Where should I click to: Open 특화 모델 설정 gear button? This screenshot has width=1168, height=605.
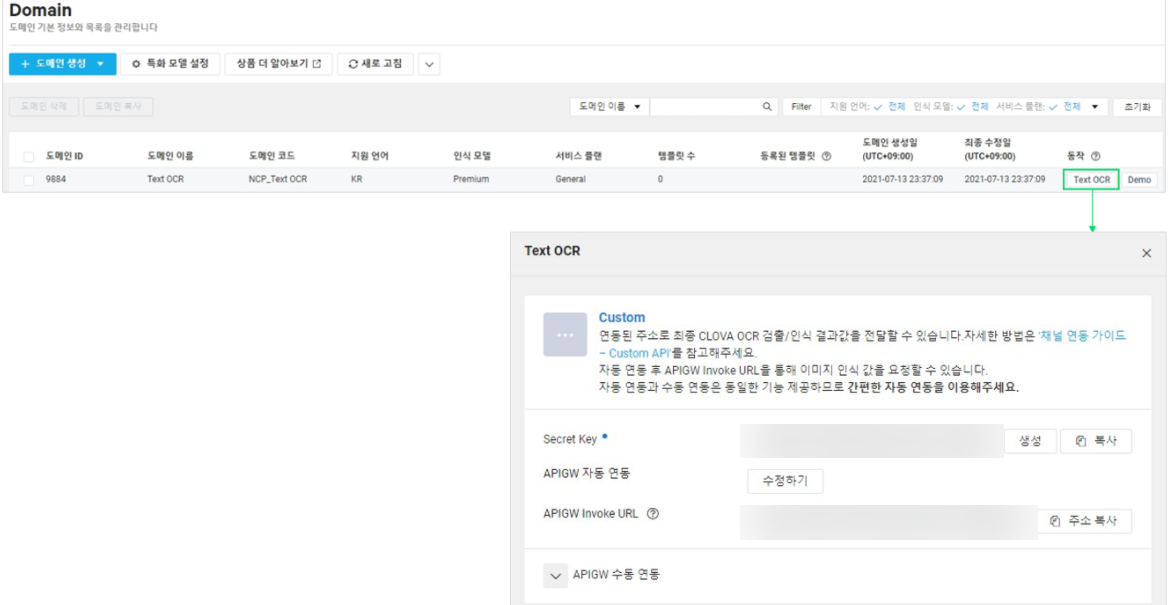pyautogui.click(x=170, y=64)
